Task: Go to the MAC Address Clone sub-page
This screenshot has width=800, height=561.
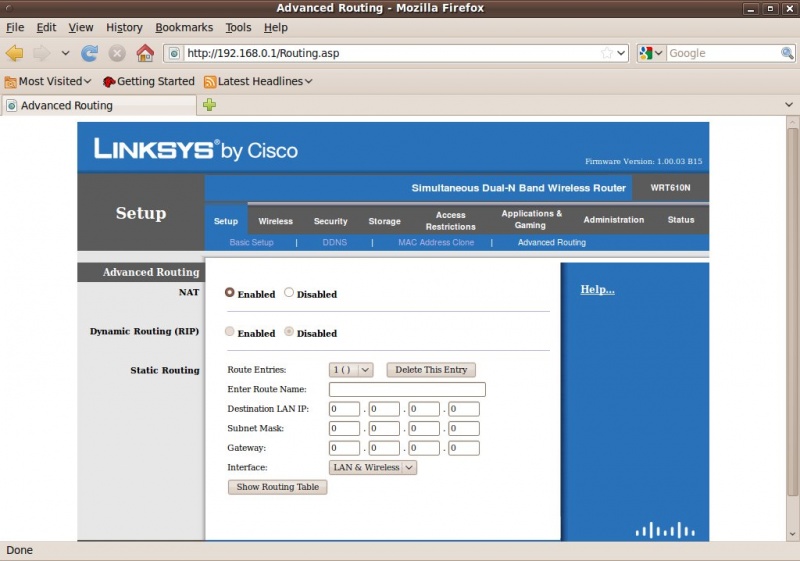Action: 436,242
